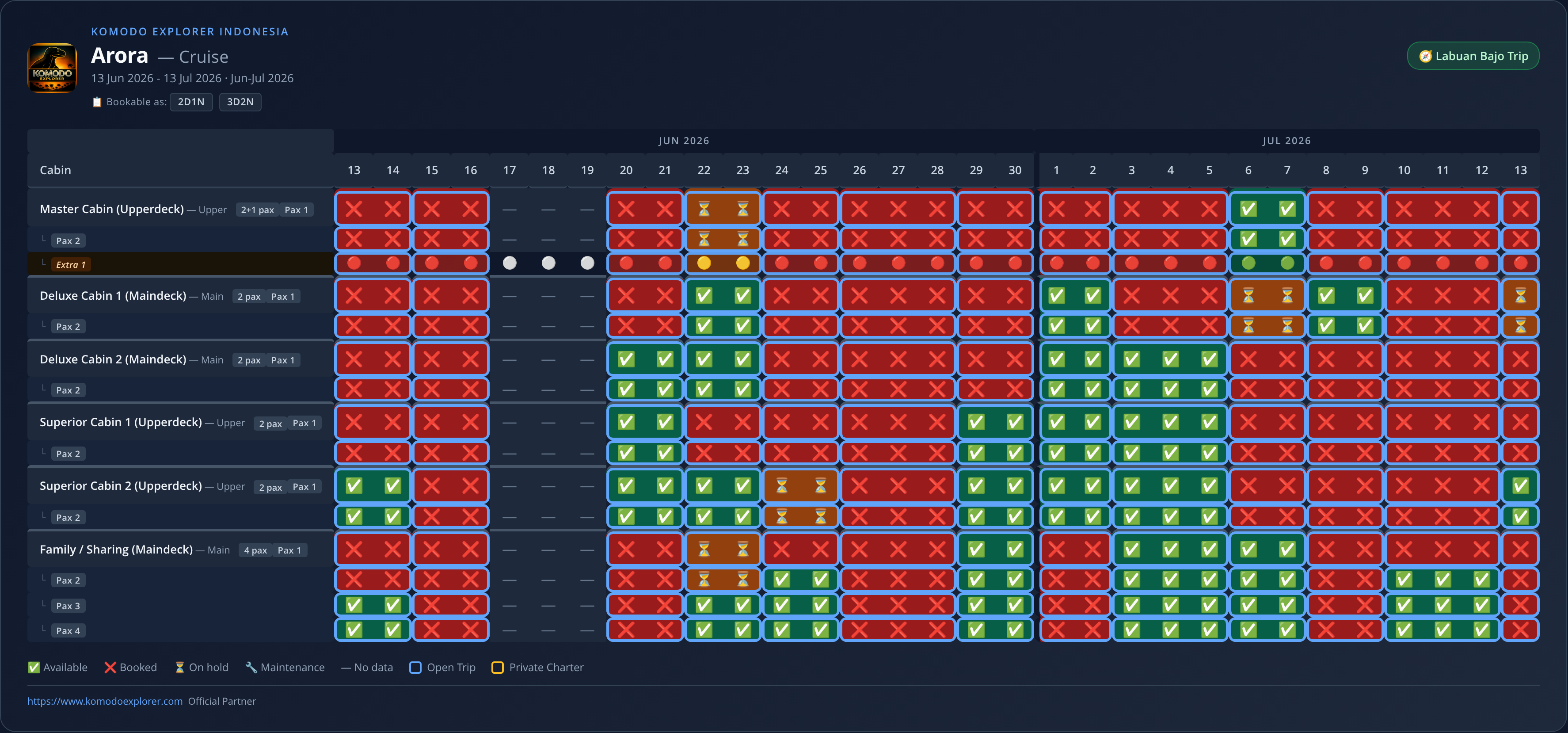Click the JUL 2026 month header

pos(1286,141)
